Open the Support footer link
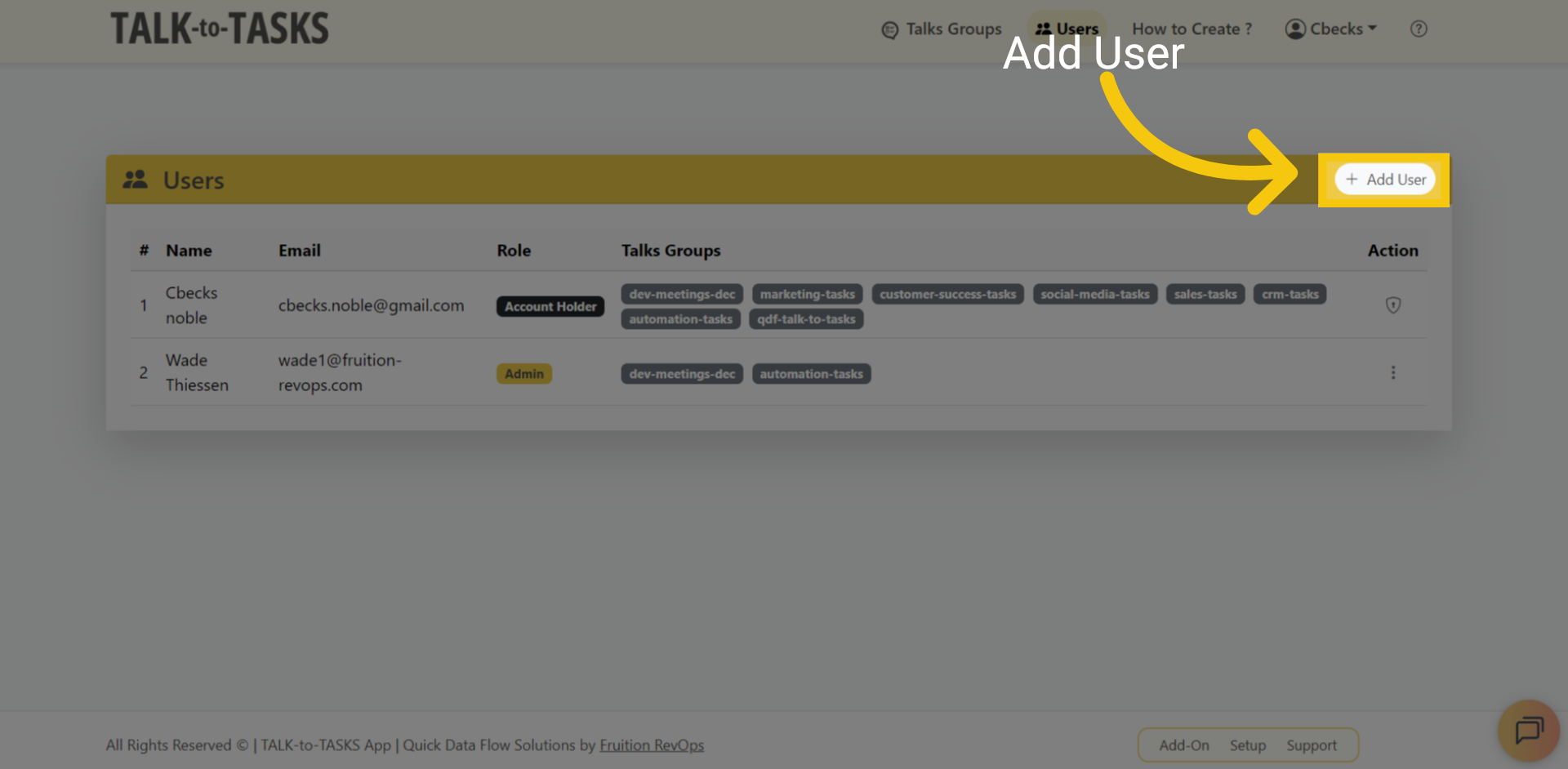The image size is (1568, 769). click(1312, 745)
